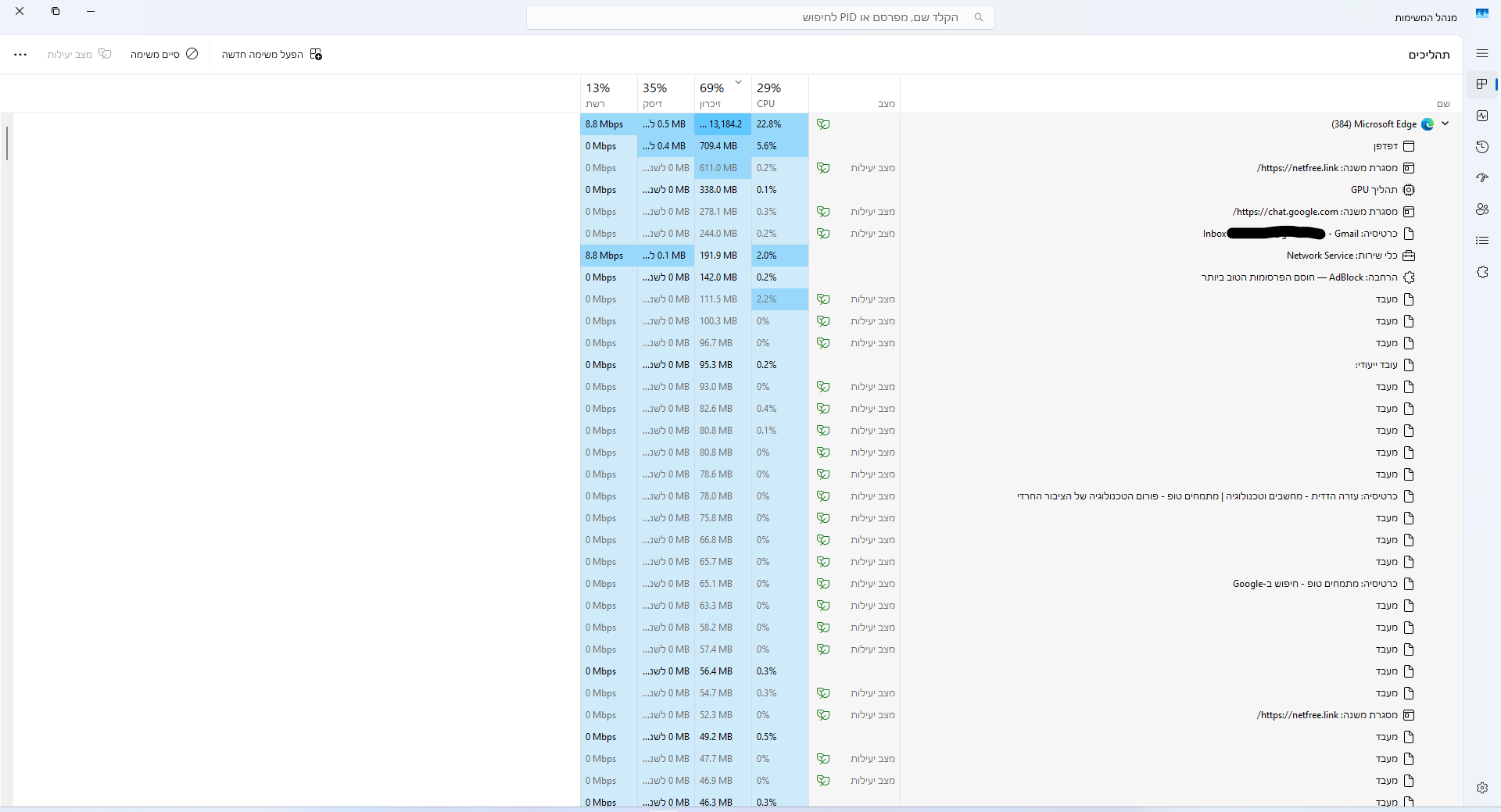
Task: Click efficiency leaf icon in 611.0 MB row
Action: coord(823,168)
